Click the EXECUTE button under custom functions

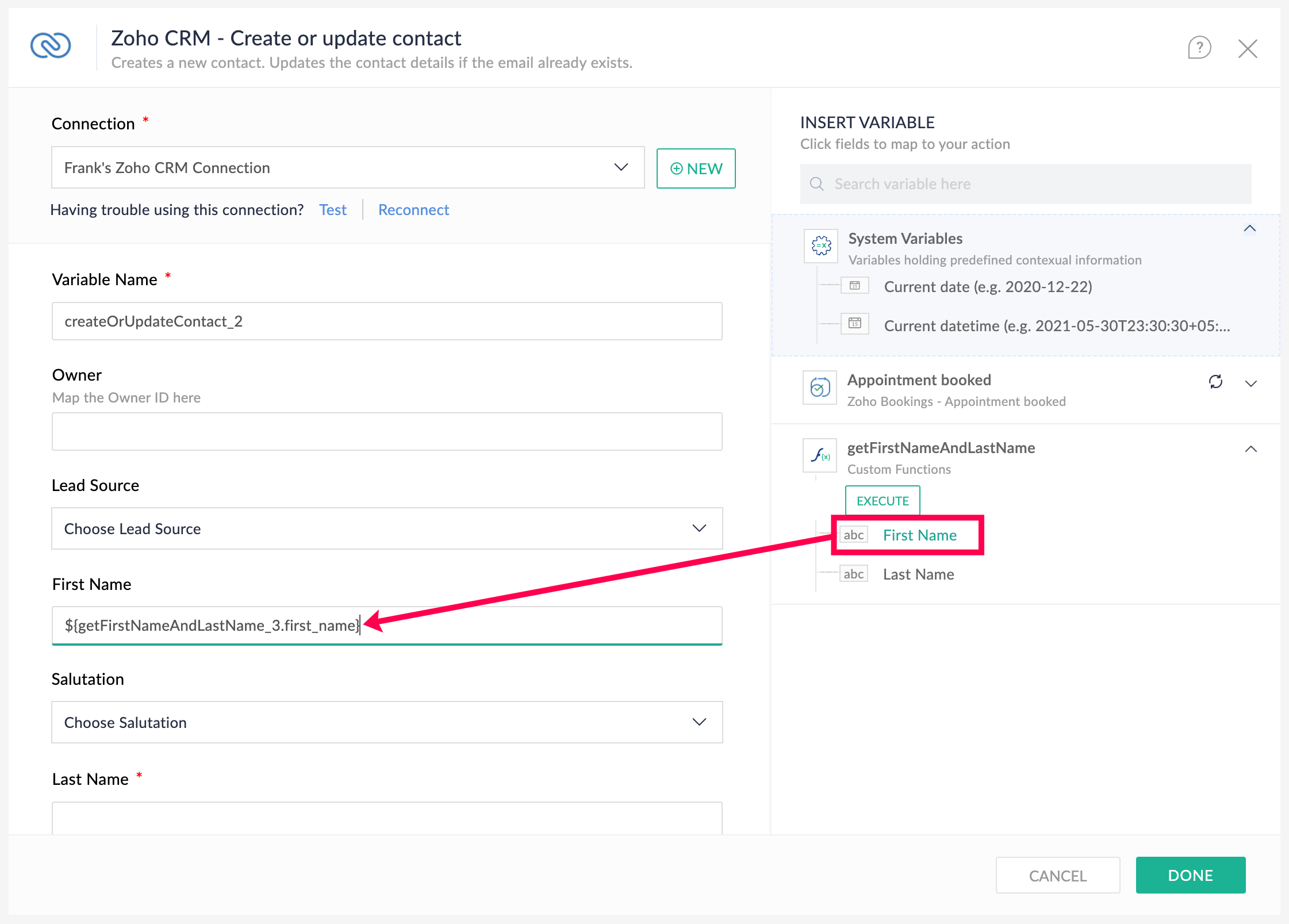(882, 500)
